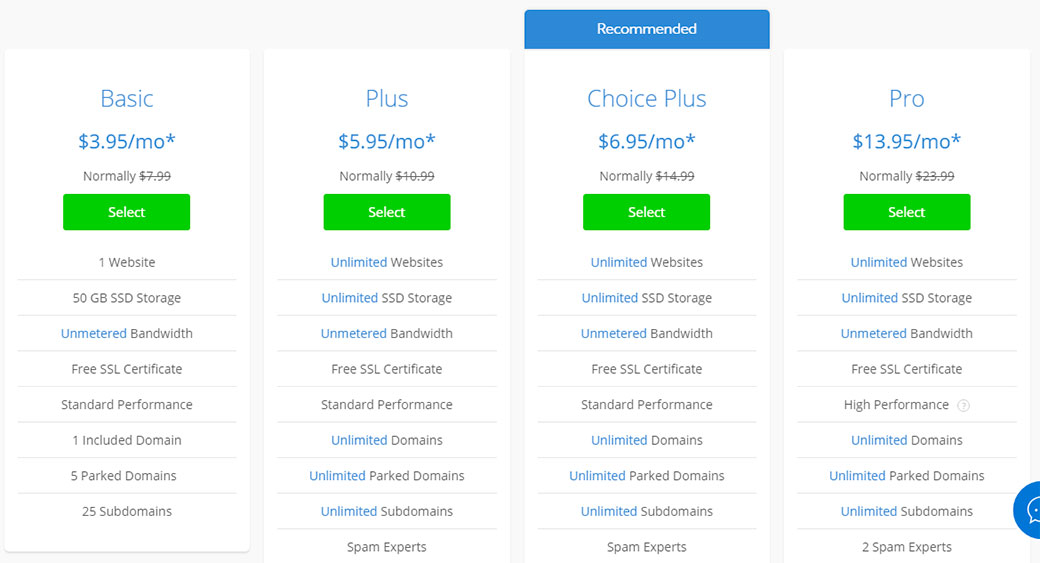Screen dimensions: 1040x563
Task: Click the Recommended banner tab
Action: pyautogui.click(x=646, y=29)
